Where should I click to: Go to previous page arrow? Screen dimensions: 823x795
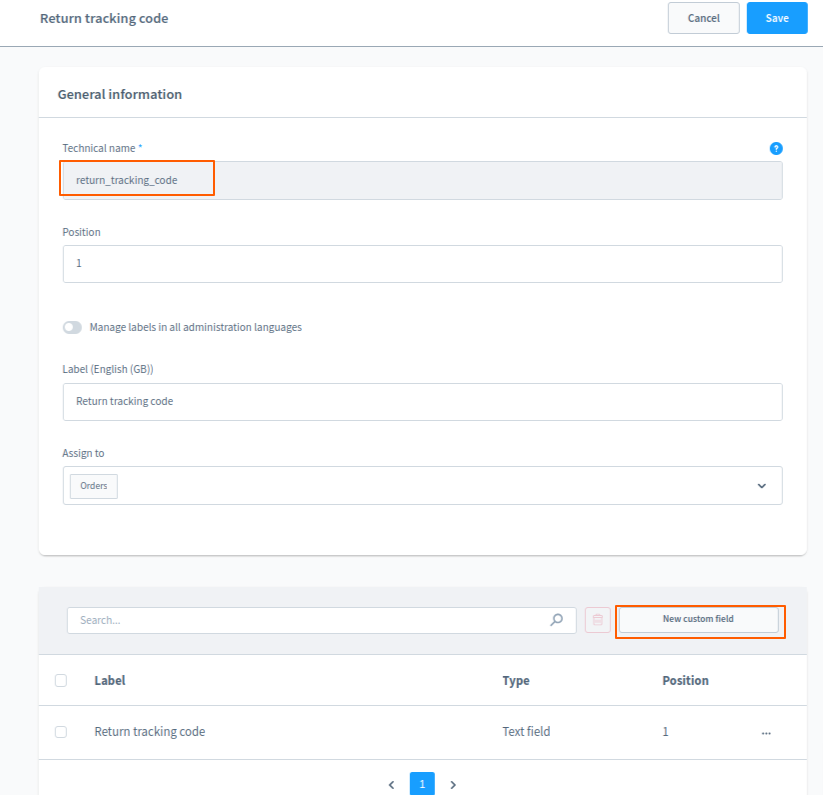pyautogui.click(x=391, y=784)
